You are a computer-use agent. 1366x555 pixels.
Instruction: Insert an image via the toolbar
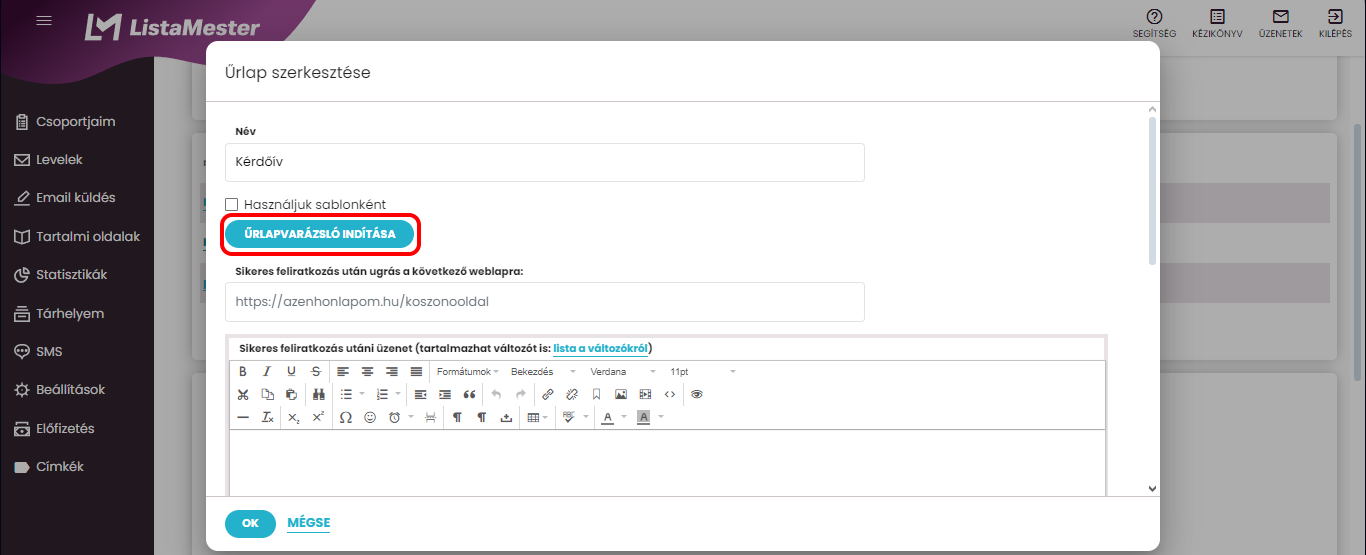pyautogui.click(x=621, y=394)
